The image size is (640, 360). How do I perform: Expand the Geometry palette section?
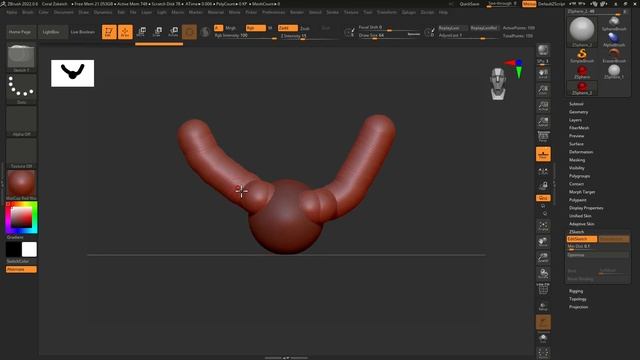click(x=578, y=112)
